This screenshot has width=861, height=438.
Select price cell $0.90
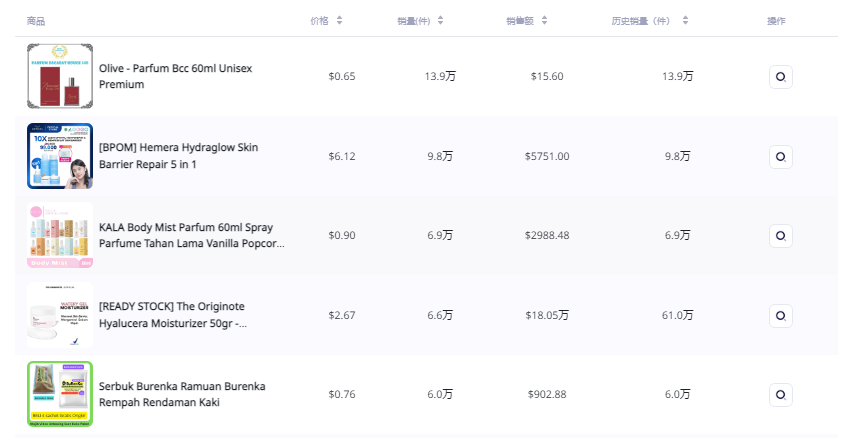(x=342, y=235)
